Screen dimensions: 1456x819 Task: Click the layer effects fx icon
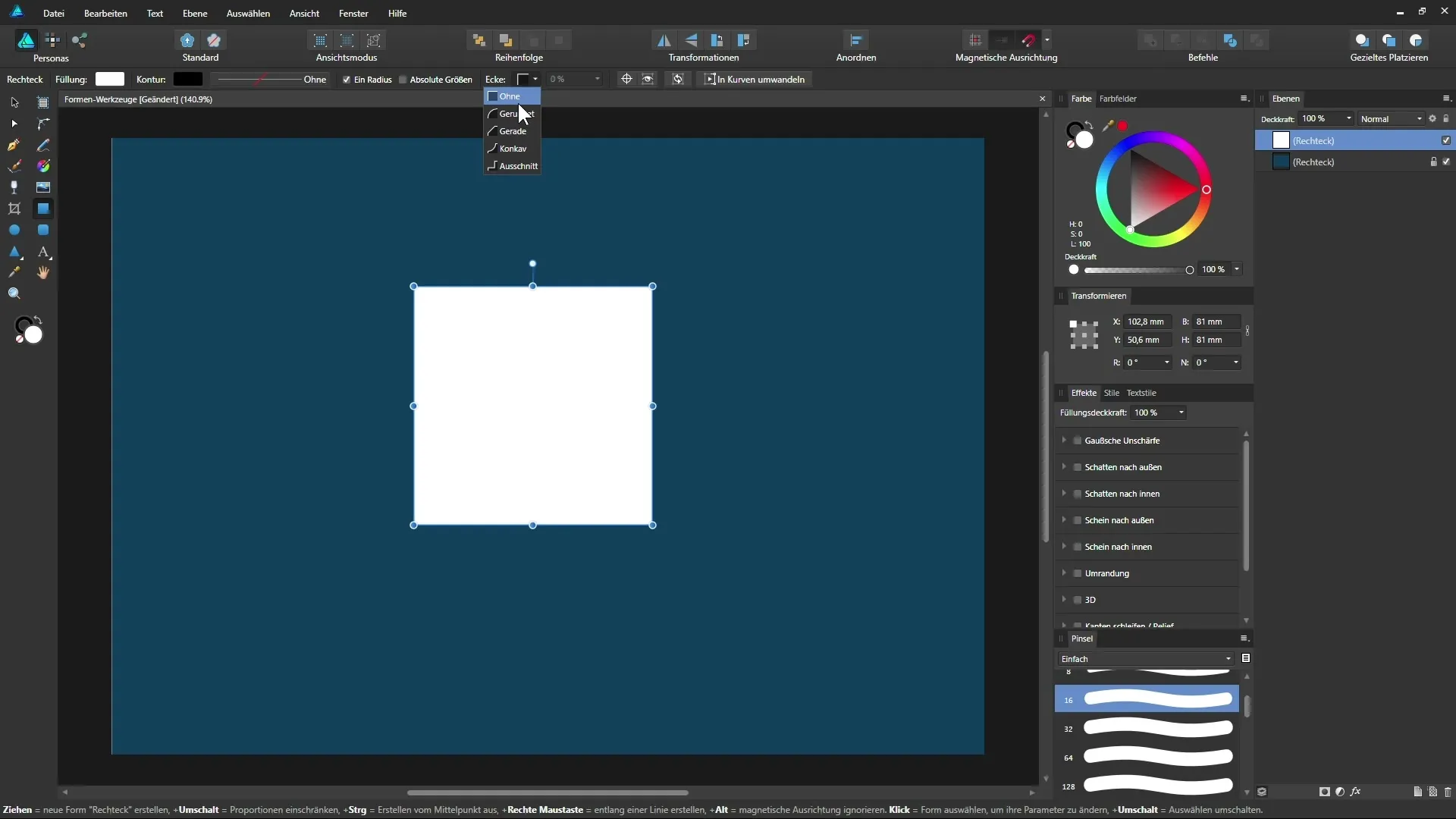[x=1356, y=792]
